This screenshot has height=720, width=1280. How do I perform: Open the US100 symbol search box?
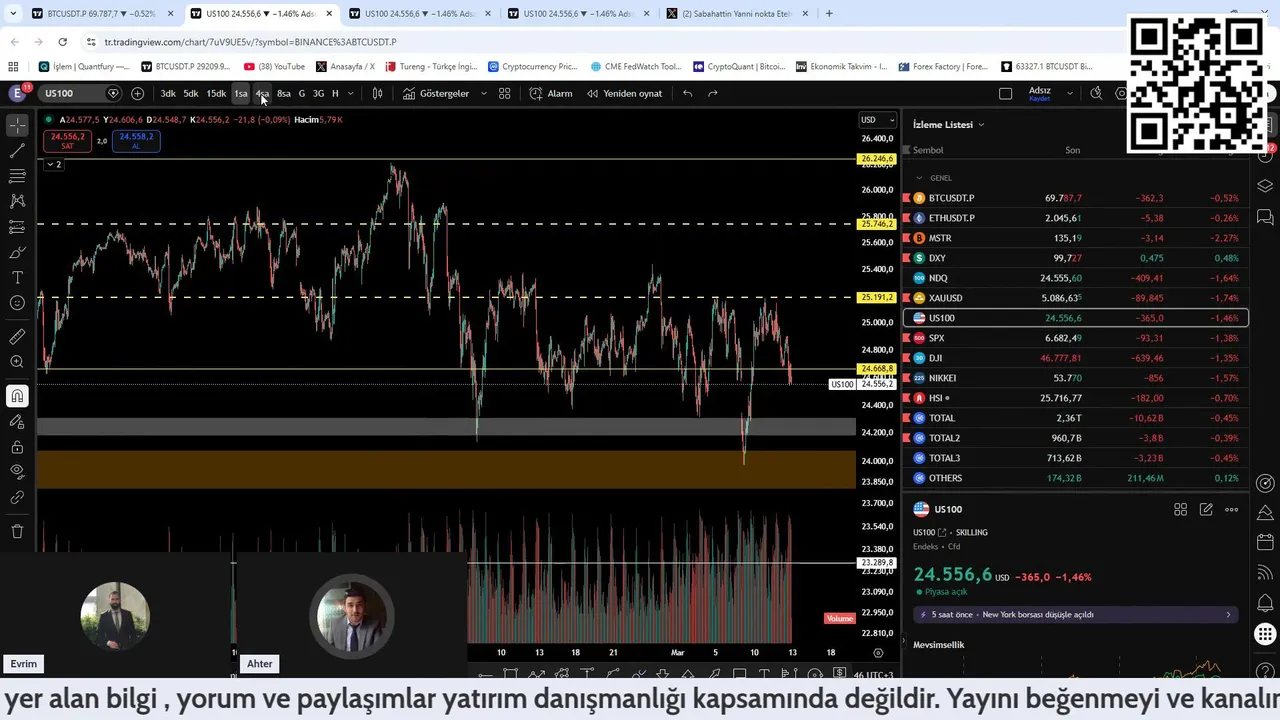81,93
